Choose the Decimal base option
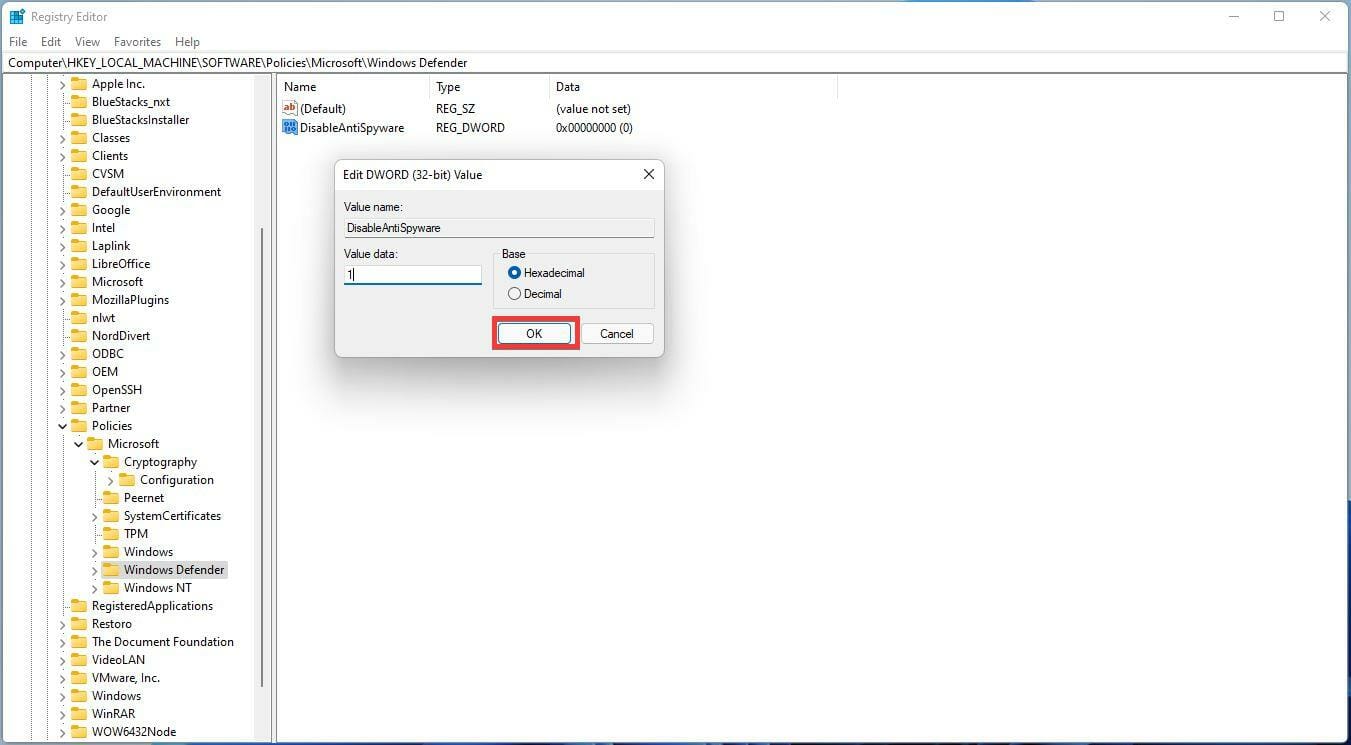The height and width of the screenshot is (745, 1351). coord(535,294)
